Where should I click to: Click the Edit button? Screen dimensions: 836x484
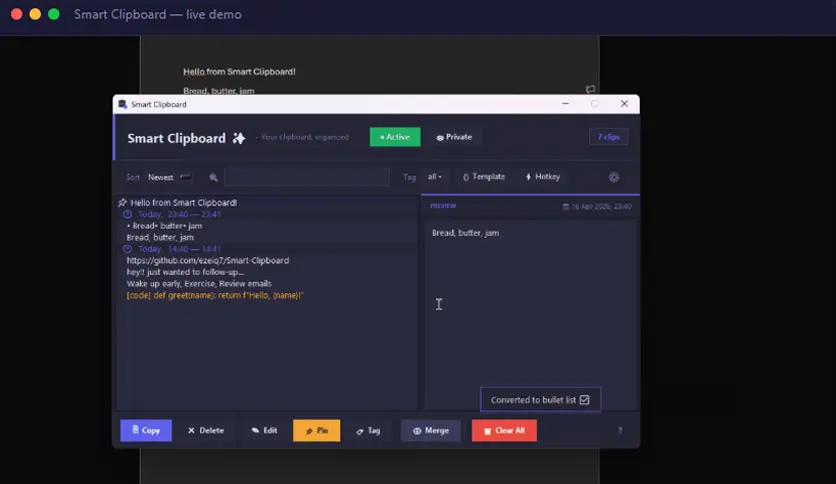coord(264,430)
